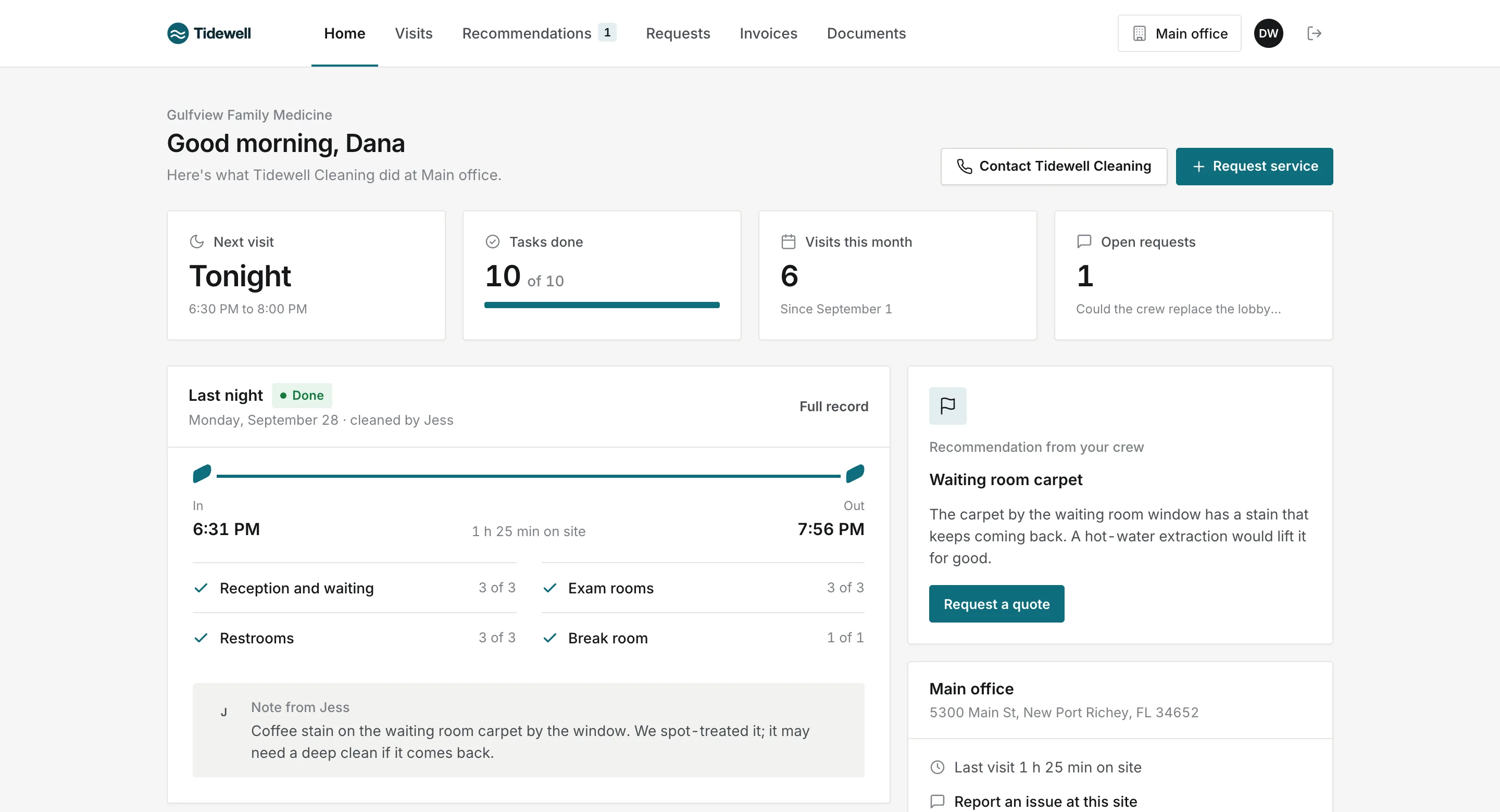The width and height of the screenshot is (1500, 812).
Task: Click 'Gulfview Family Medicine' text
Action: click(x=249, y=115)
